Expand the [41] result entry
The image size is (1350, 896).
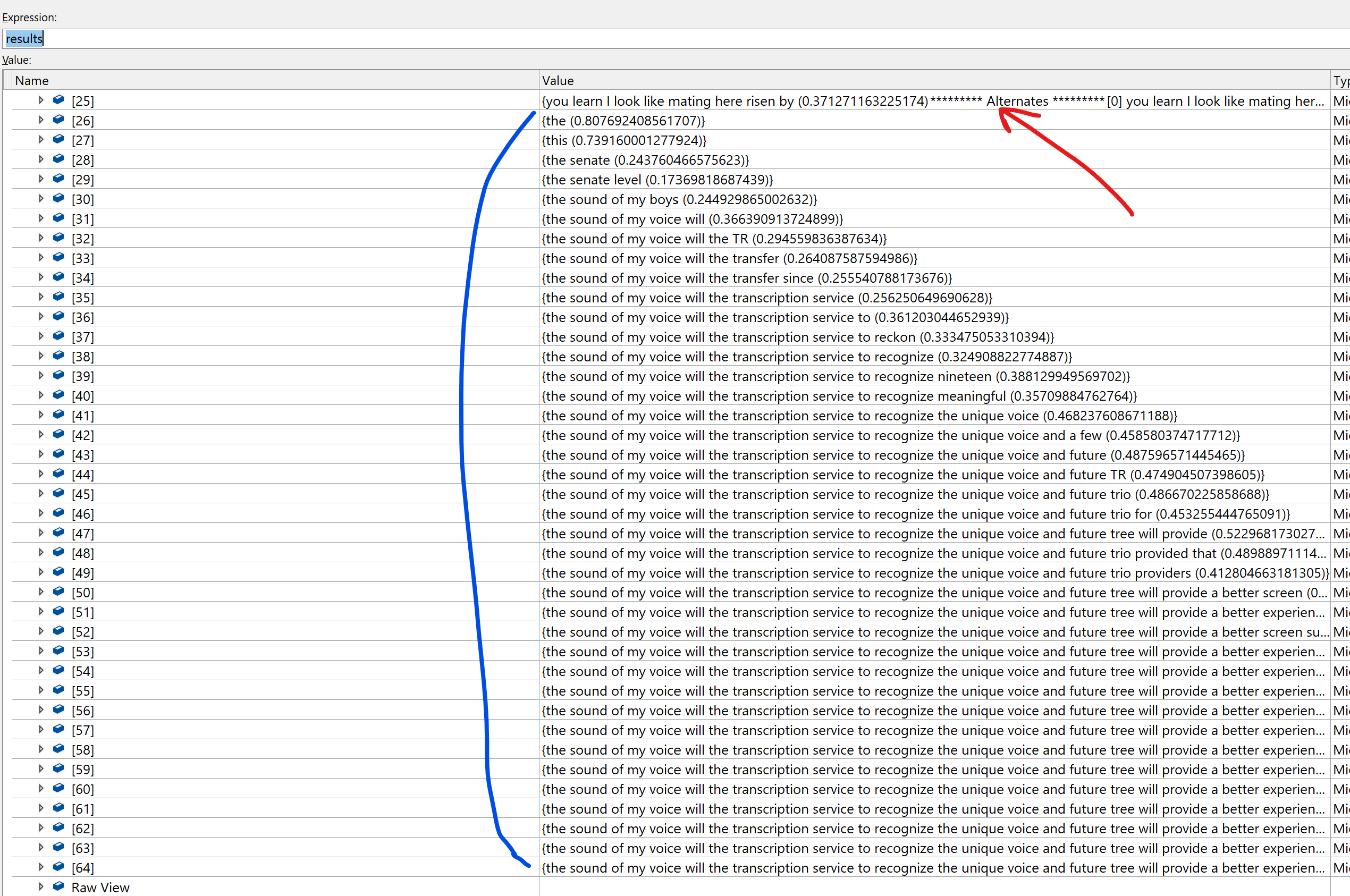[41, 415]
